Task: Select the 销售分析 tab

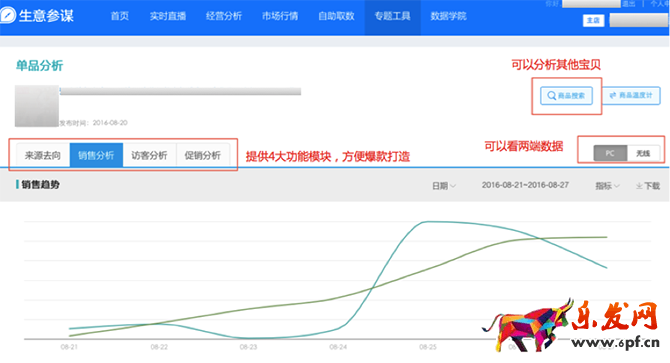Action: click(96, 155)
